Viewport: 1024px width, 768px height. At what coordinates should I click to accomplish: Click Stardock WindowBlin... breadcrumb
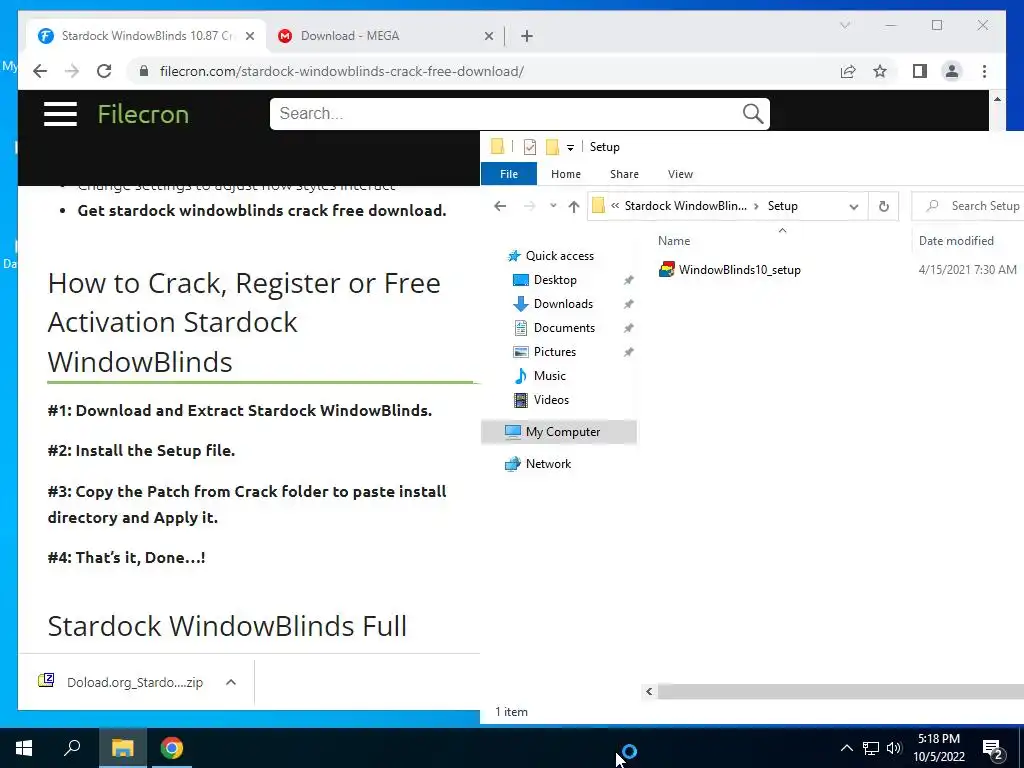coord(686,206)
